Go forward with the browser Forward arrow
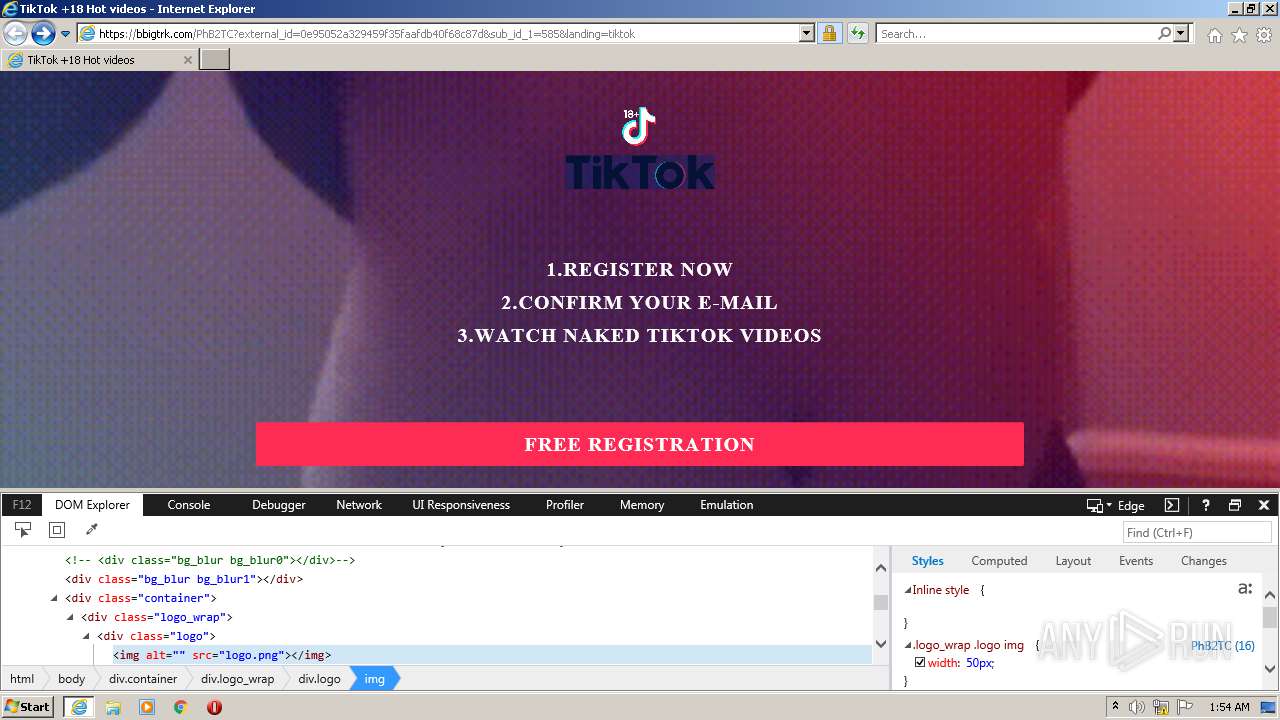The height and width of the screenshot is (720, 1280). pos(43,34)
